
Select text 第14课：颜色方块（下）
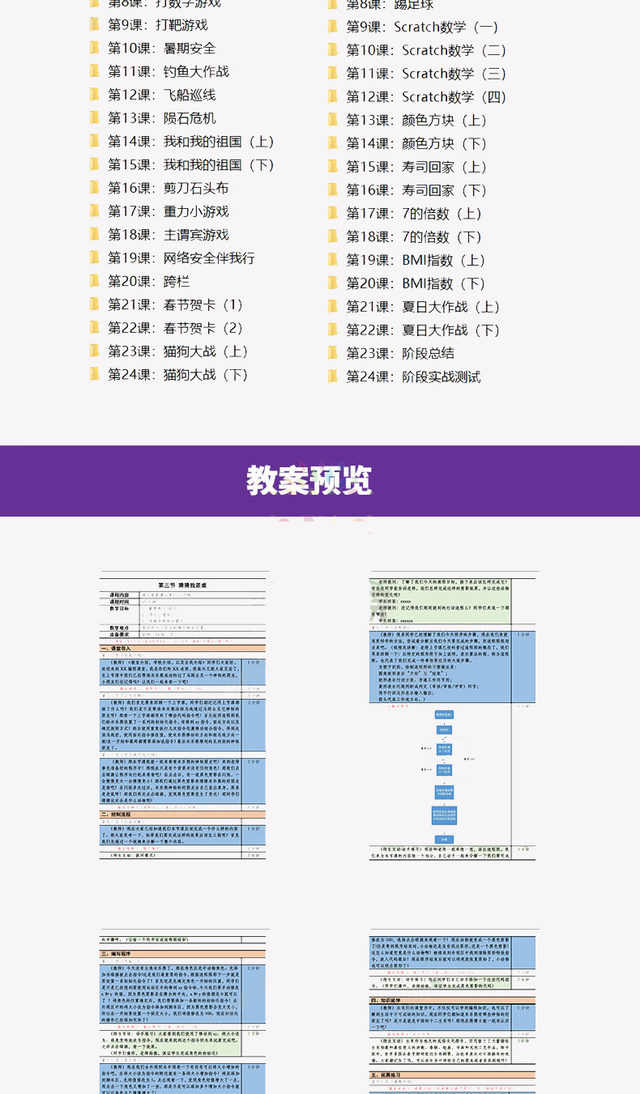(417, 144)
